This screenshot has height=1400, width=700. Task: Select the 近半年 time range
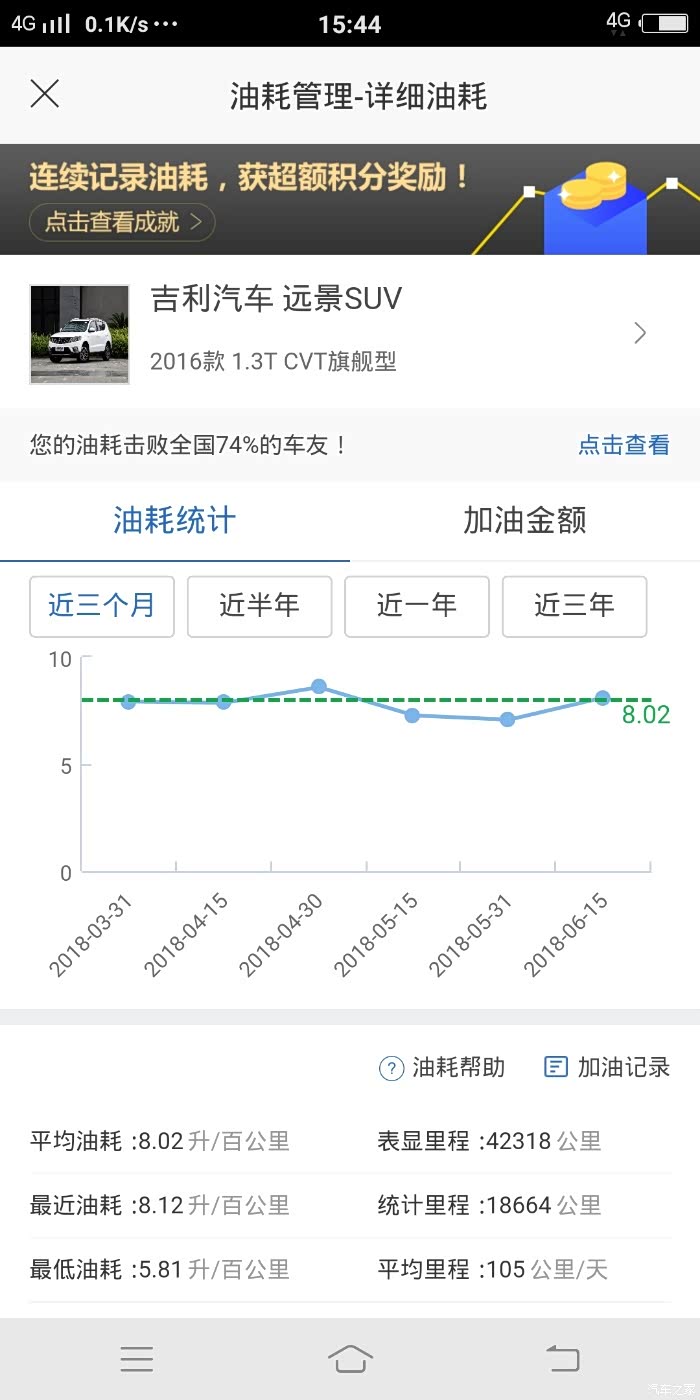(x=259, y=606)
